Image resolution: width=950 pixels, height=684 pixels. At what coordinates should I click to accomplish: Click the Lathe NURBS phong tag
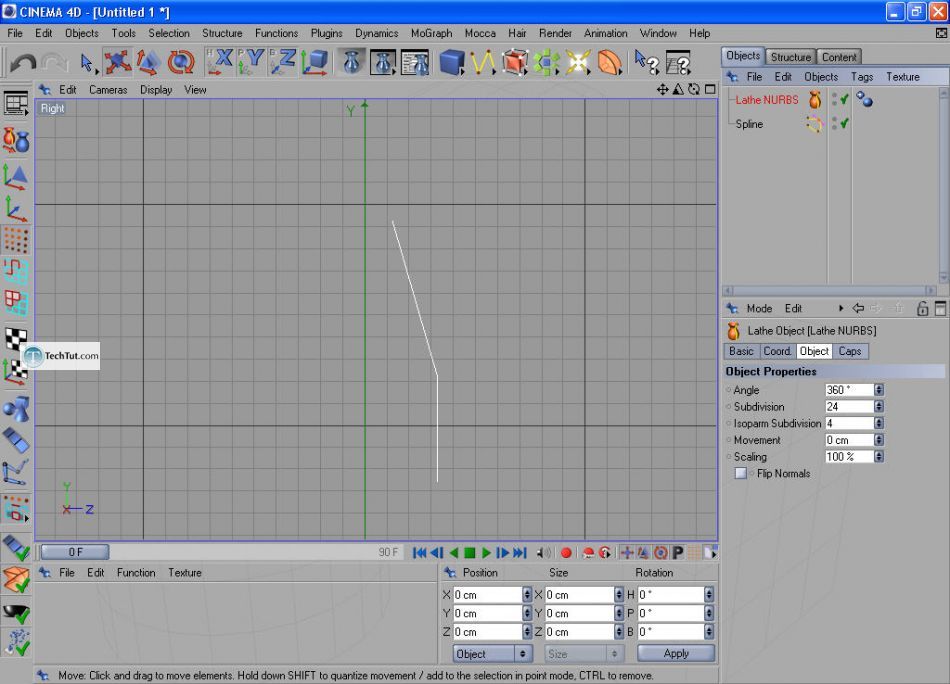865,99
